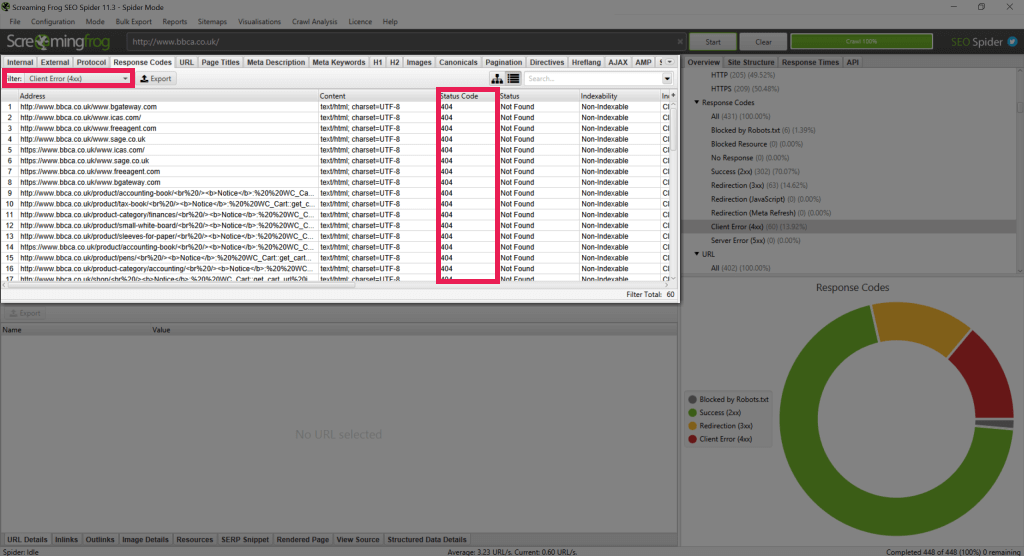Click the upper Export button

[155, 78]
